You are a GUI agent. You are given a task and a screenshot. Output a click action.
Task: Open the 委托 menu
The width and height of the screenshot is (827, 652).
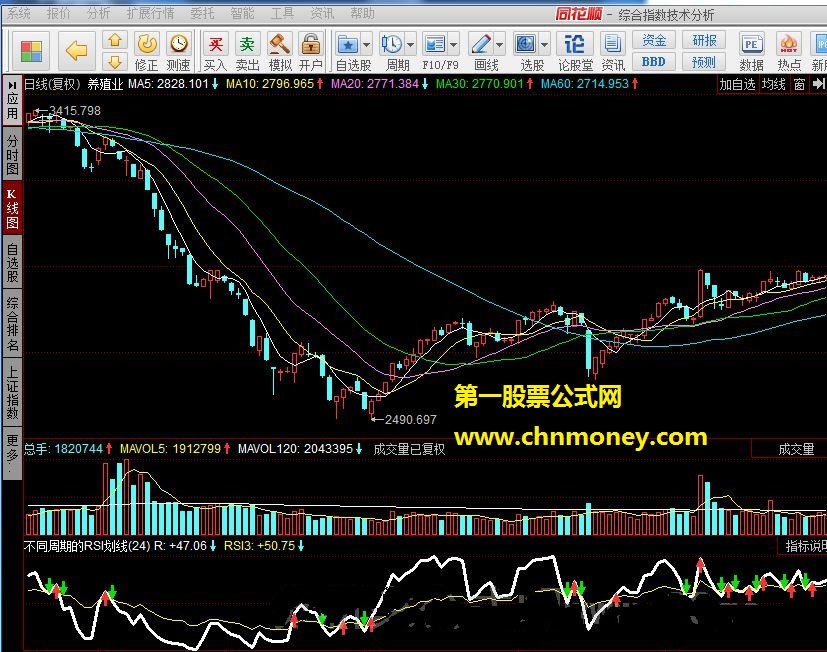point(202,13)
